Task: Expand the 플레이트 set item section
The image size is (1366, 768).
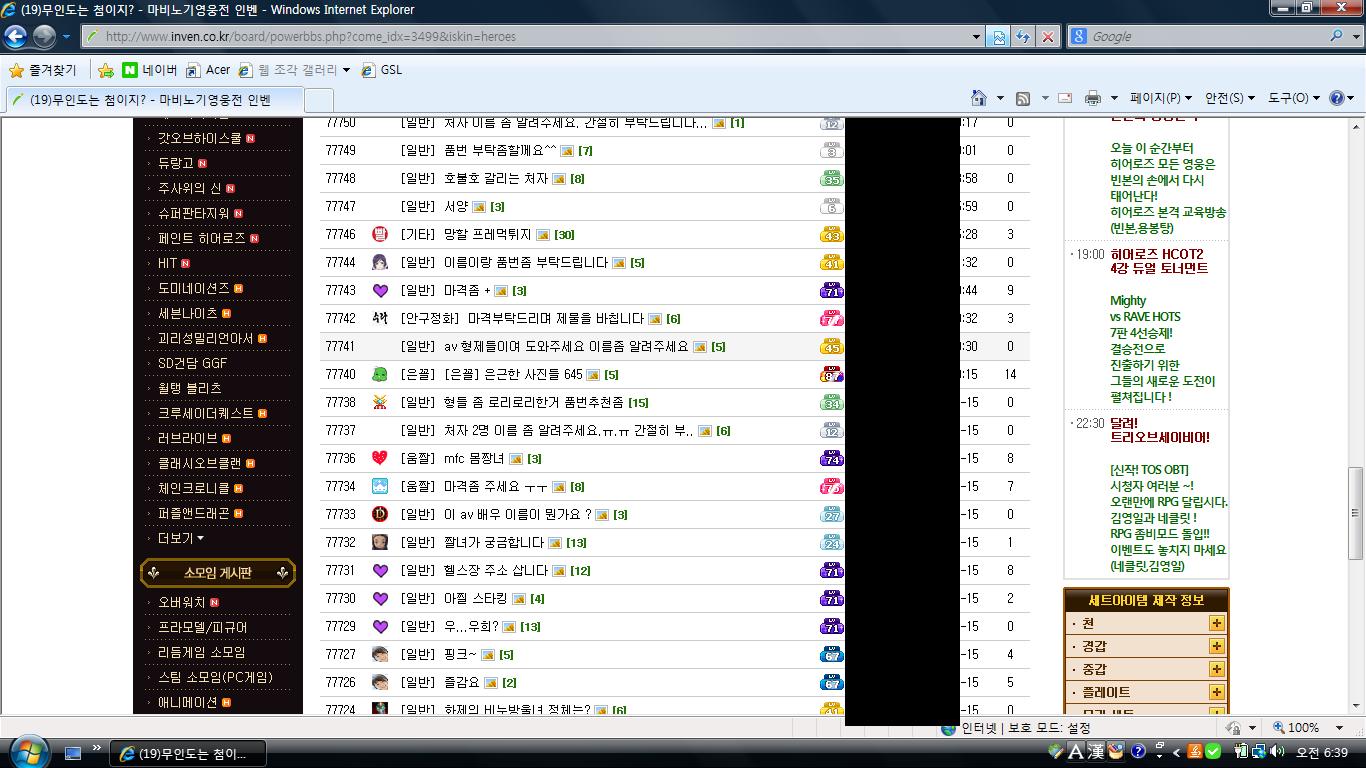Action: click(1216, 692)
